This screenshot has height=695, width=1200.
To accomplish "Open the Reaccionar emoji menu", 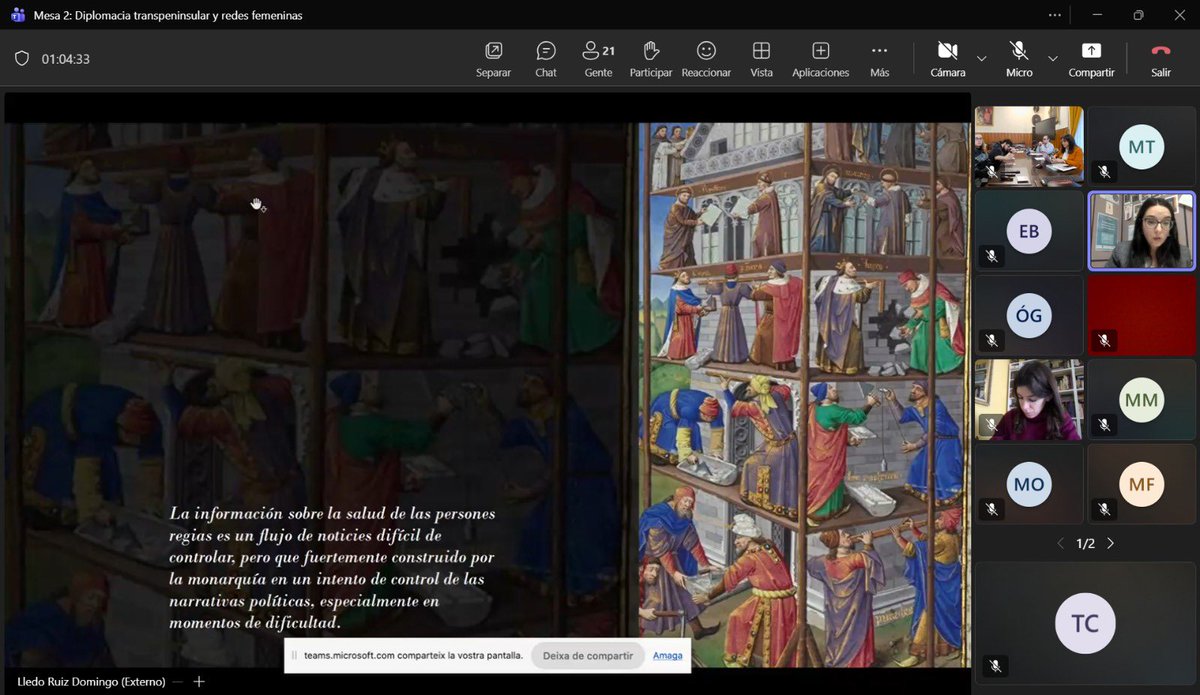I will click(x=706, y=59).
